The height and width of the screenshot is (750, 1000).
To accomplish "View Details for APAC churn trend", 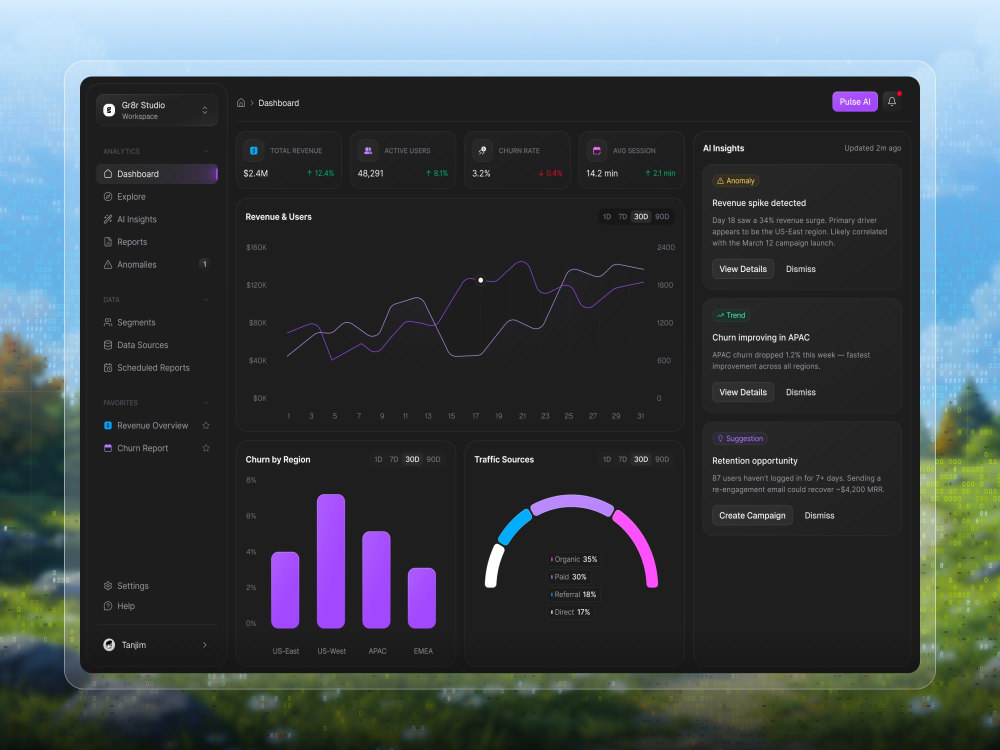I will pyautogui.click(x=743, y=392).
